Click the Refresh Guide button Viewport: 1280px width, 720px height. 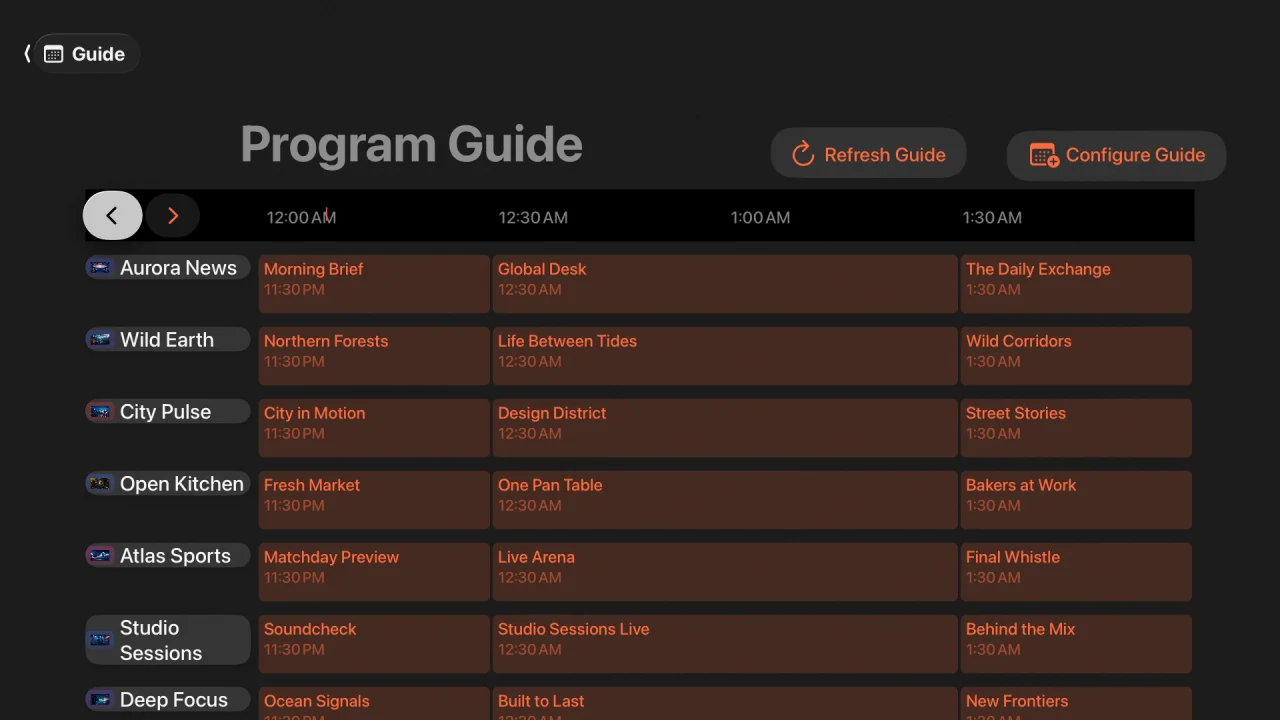[x=868, y=154]
